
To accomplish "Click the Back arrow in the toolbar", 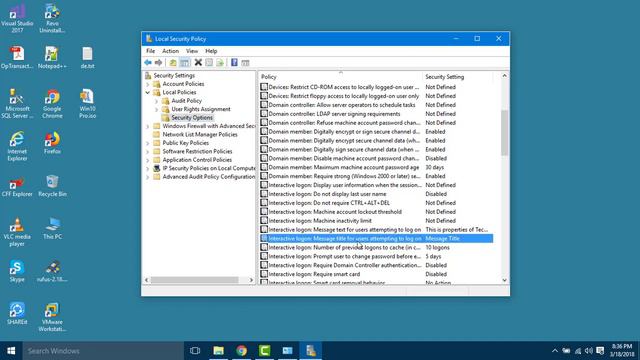I will point(148,62).
